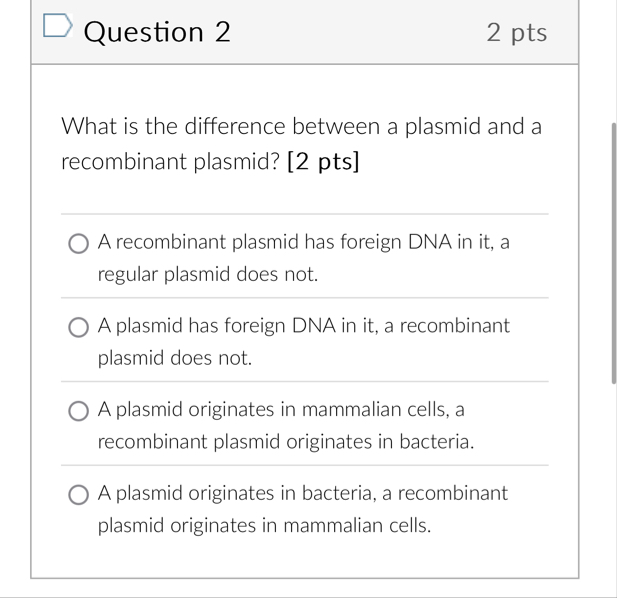Click answer text 'A plasmid has foreign DNA in it'
617x598 pixels.
click(238, 325)
